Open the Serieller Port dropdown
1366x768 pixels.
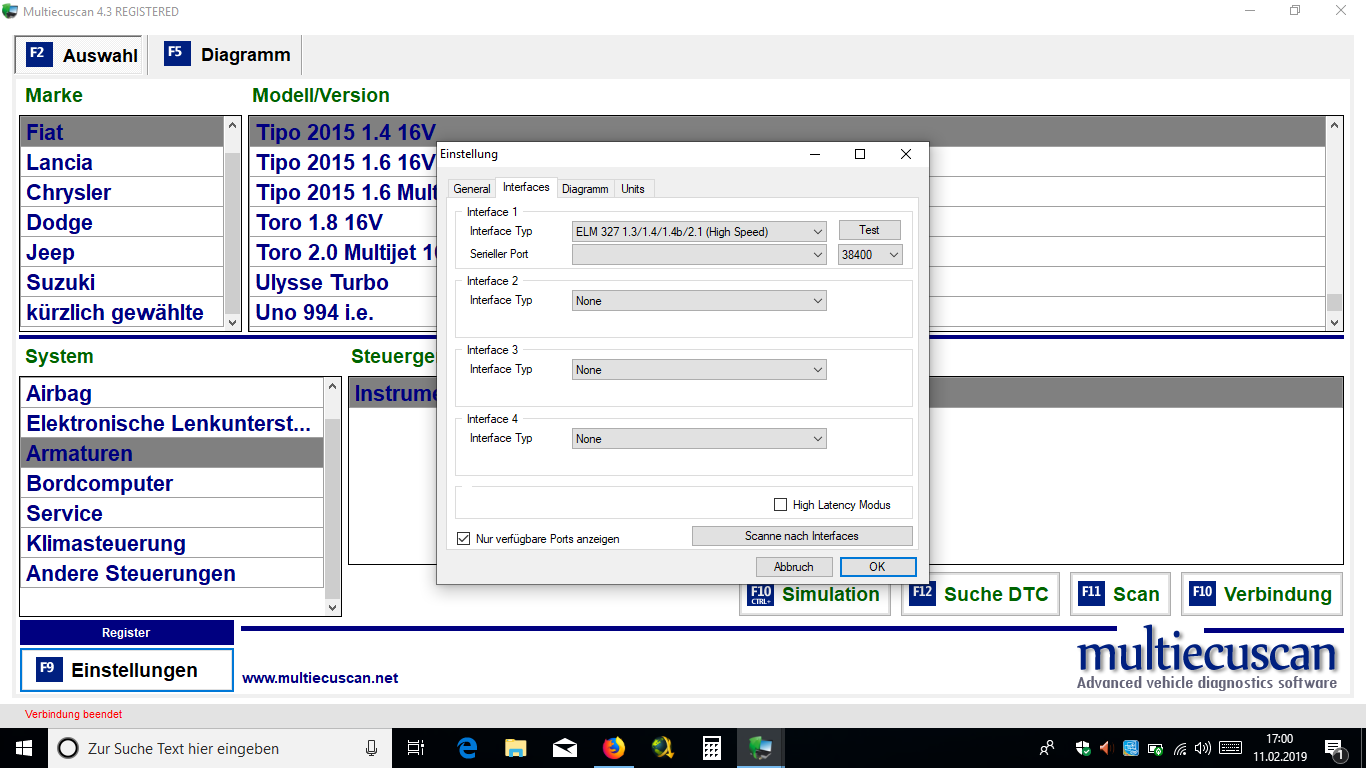pos(699,254)
